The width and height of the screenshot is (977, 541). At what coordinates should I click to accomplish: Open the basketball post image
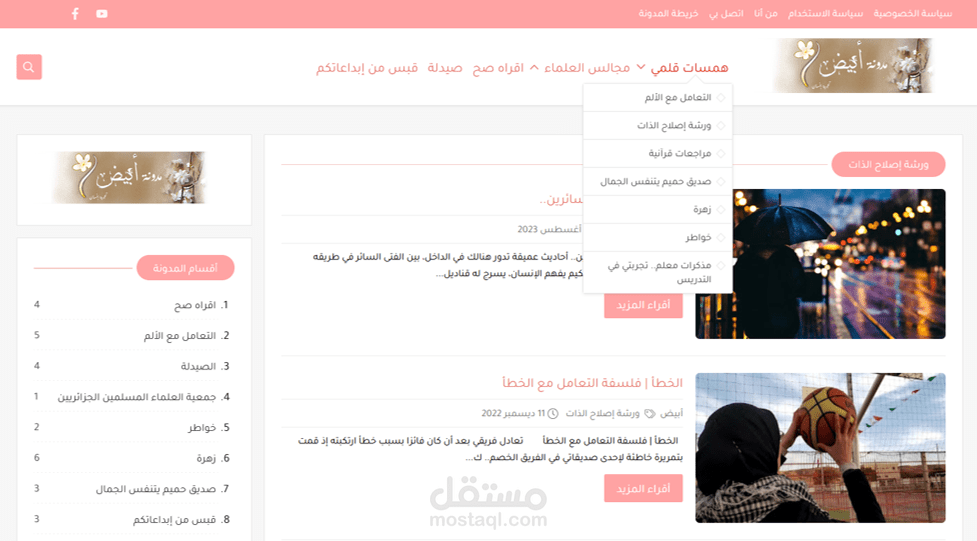point(820,448)
